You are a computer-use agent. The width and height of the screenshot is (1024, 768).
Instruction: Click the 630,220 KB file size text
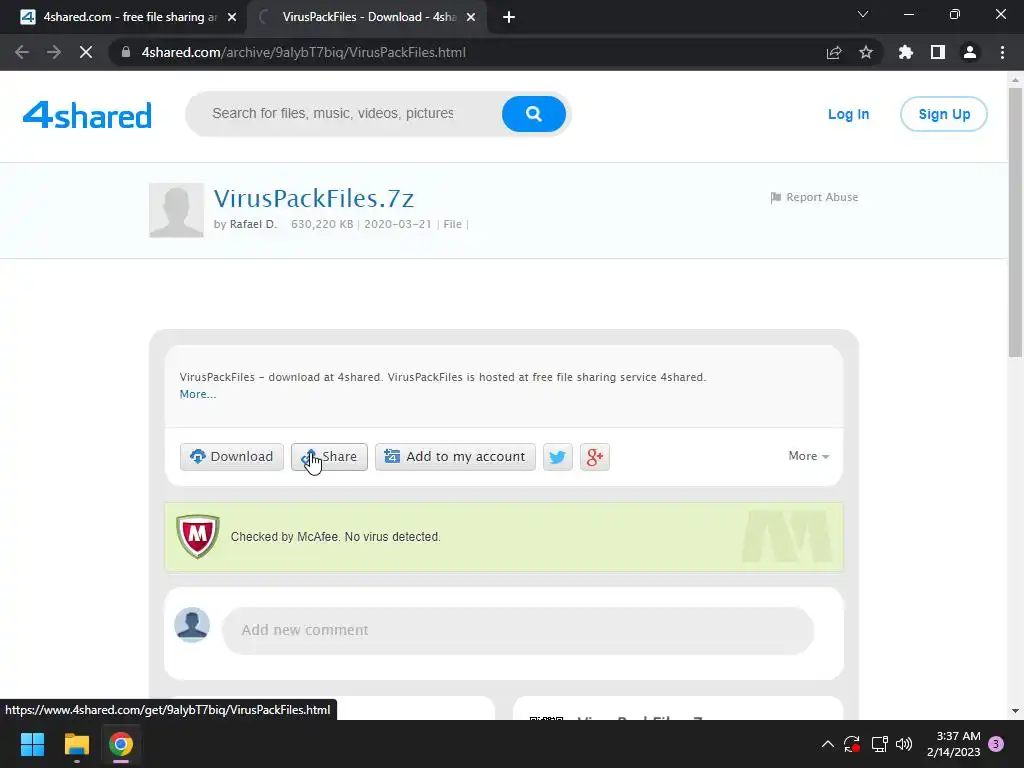click(322, 224)
